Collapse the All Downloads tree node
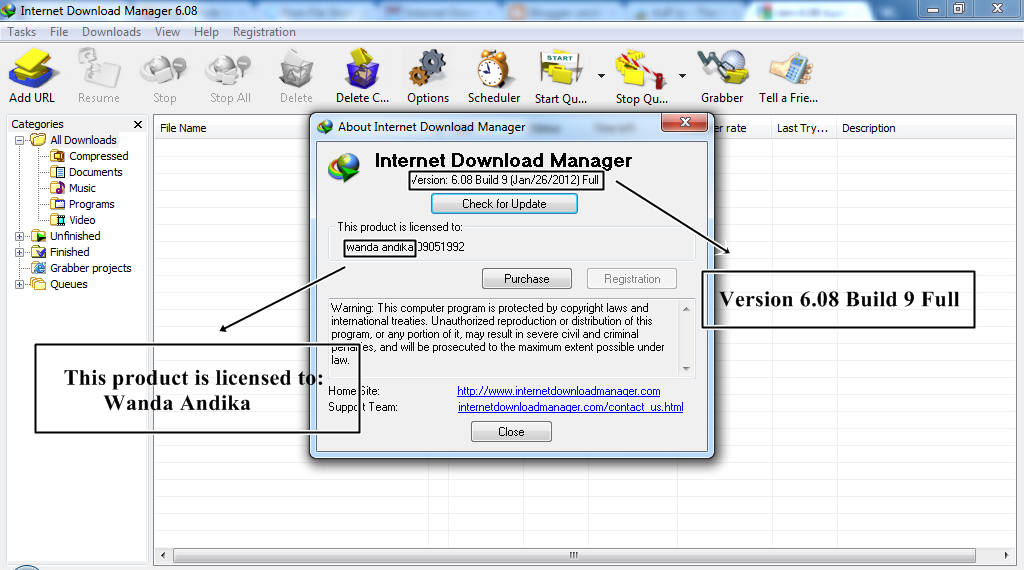The height and width of the screenshot is (570, 1024). tap(20, 140)
